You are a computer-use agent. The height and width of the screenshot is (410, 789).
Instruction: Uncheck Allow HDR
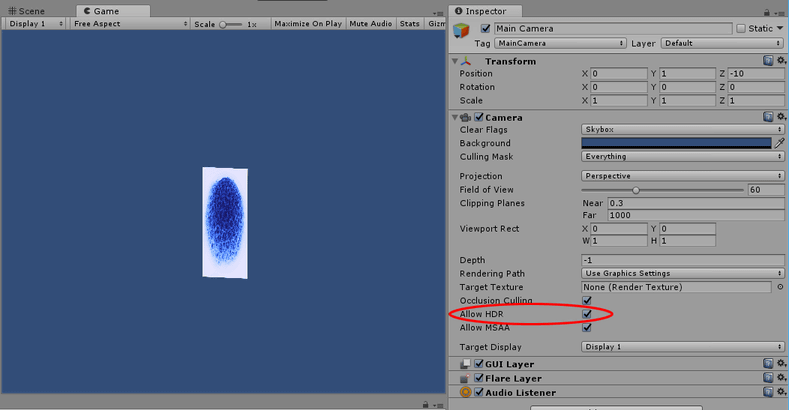[587, 314]
